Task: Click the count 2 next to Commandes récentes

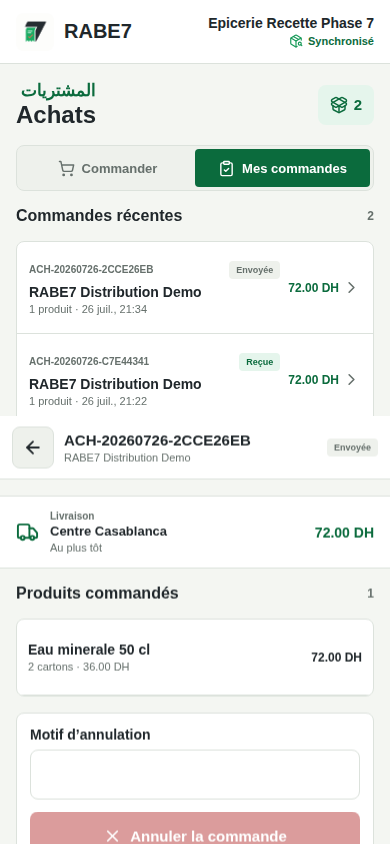Action: click(x=370, y=216)
